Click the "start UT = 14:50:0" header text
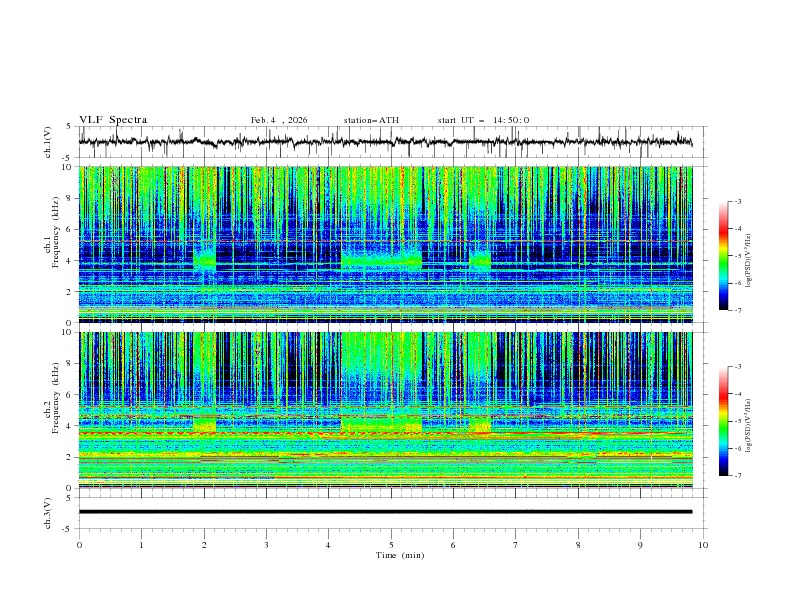This screenshot has height=612, width=792. click(483, 120)
